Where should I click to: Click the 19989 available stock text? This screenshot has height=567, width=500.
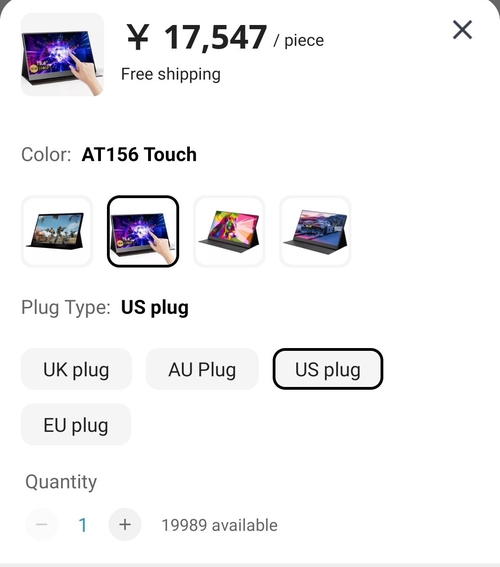click(219, 525)
